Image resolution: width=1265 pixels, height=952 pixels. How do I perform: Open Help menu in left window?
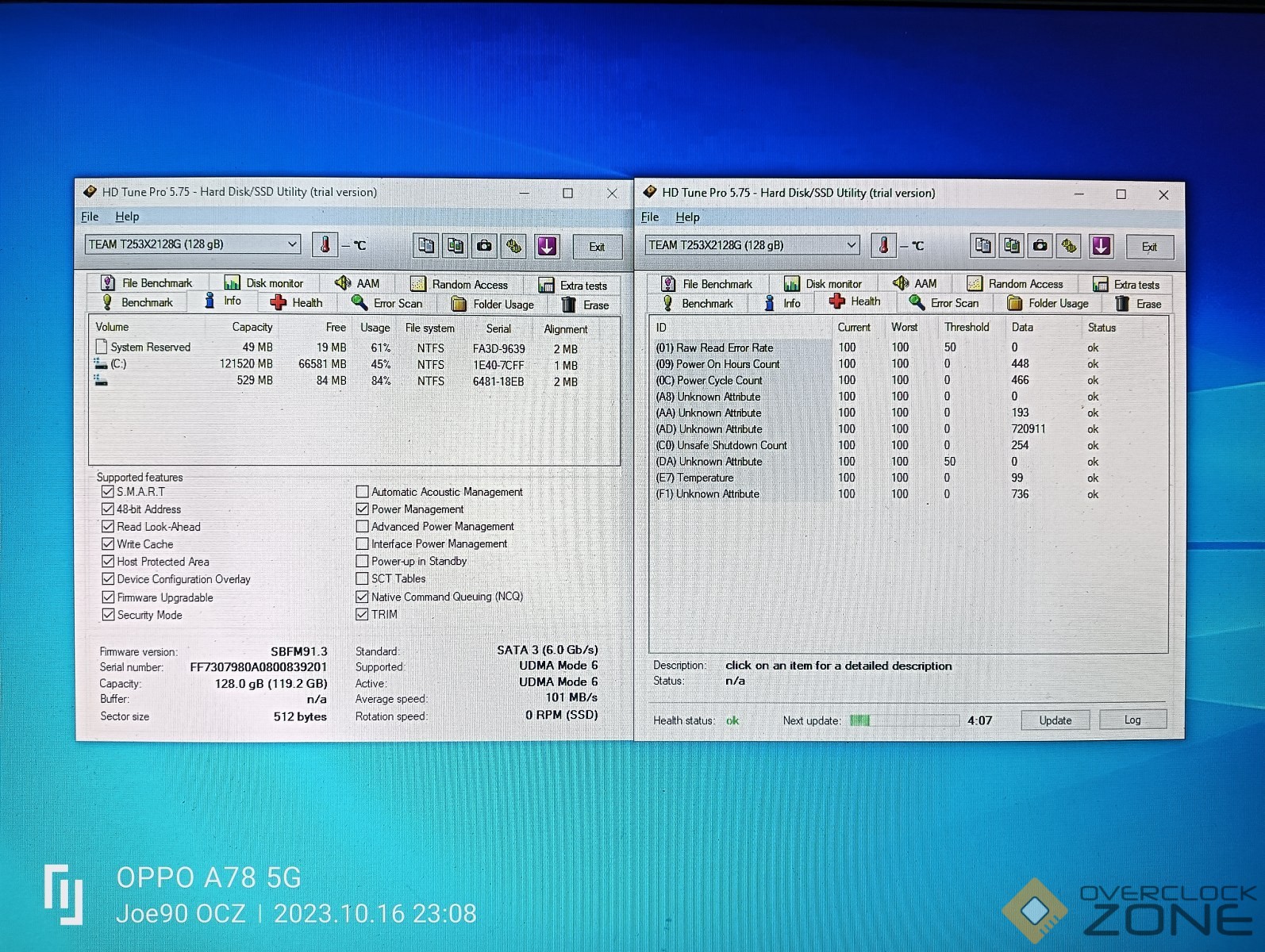point(127,217)
